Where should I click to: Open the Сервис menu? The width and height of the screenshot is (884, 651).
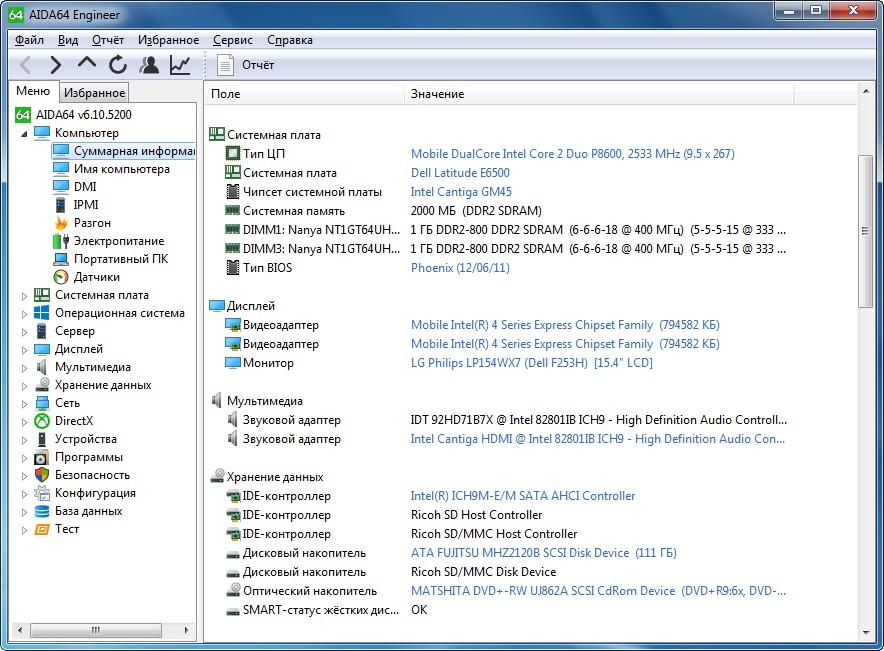point(232,40)
